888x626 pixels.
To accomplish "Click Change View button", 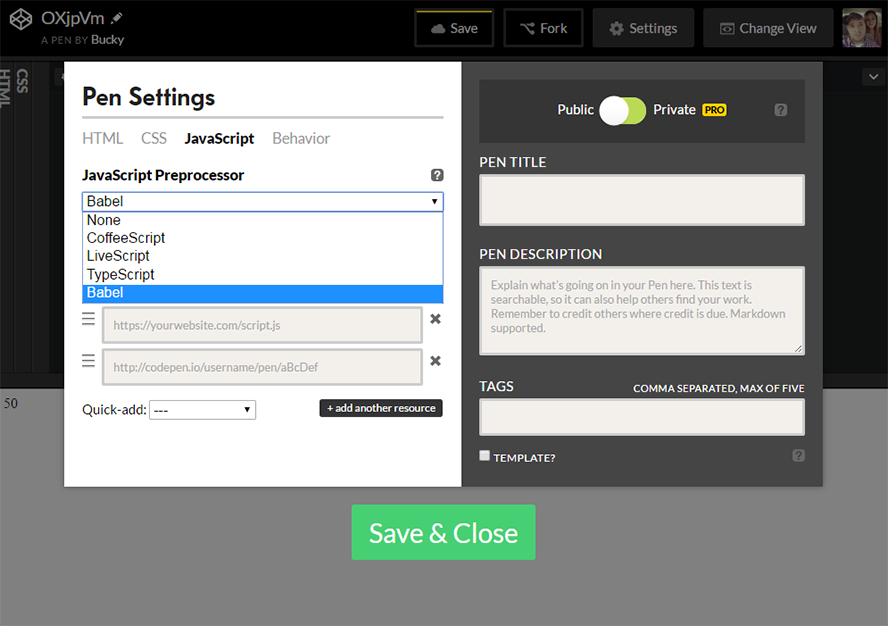I will click(x=768, y=28).
